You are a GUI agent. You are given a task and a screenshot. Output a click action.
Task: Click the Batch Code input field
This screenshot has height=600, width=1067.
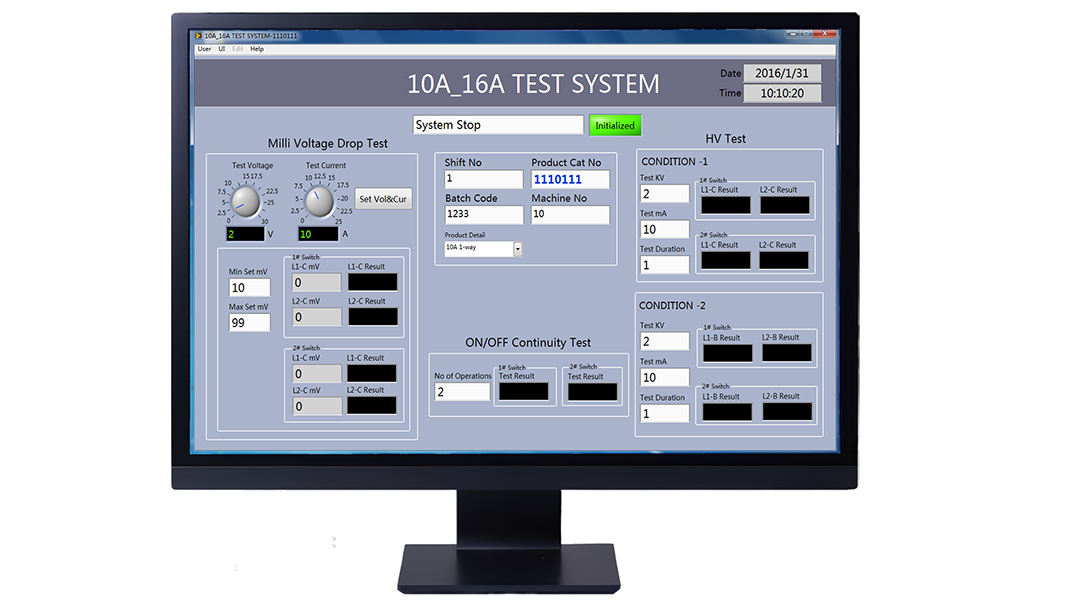point(483,214)
